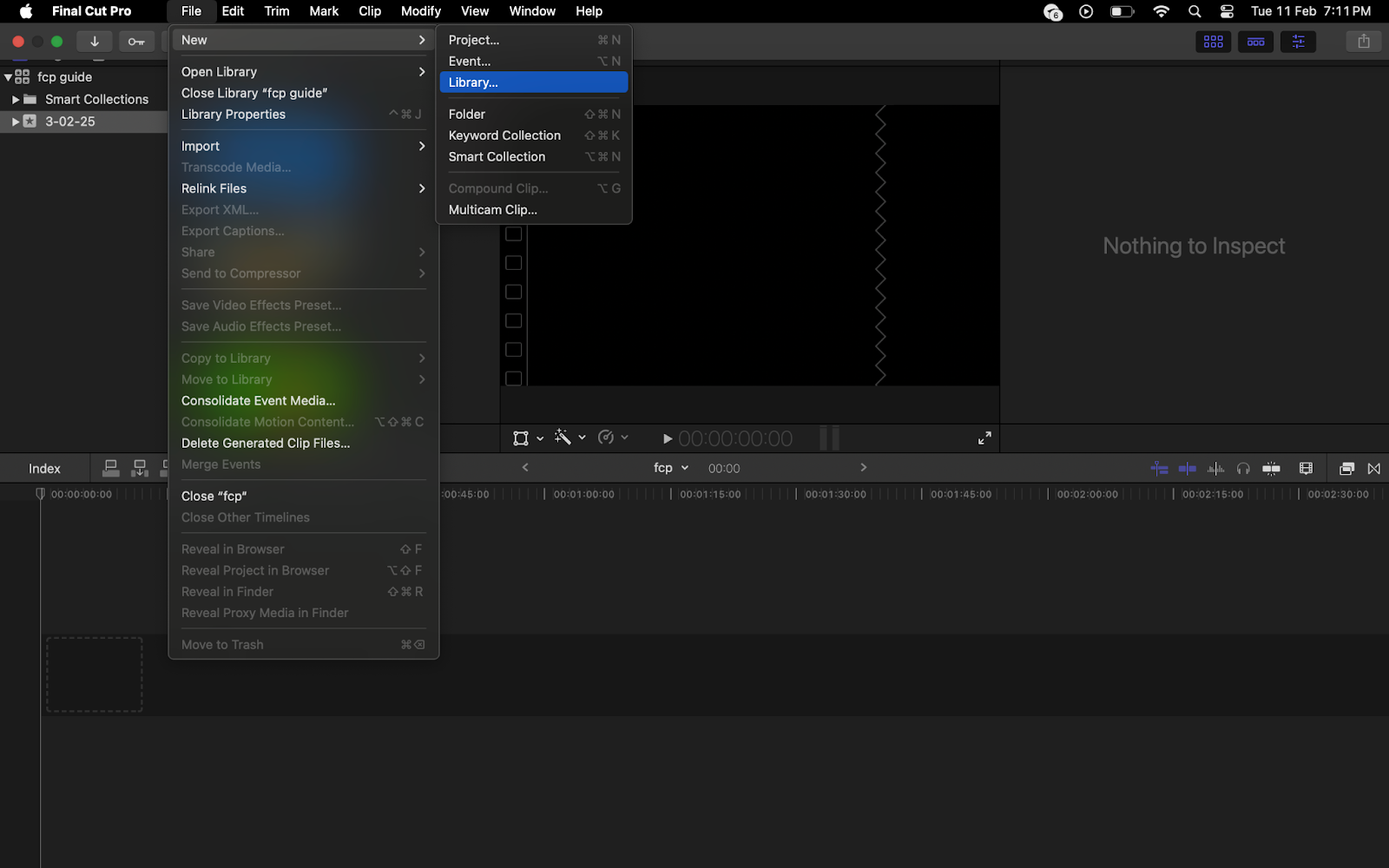Select Folder in New submenu
The height and width of the screenshot is (868, 1389).
point(534,115)
